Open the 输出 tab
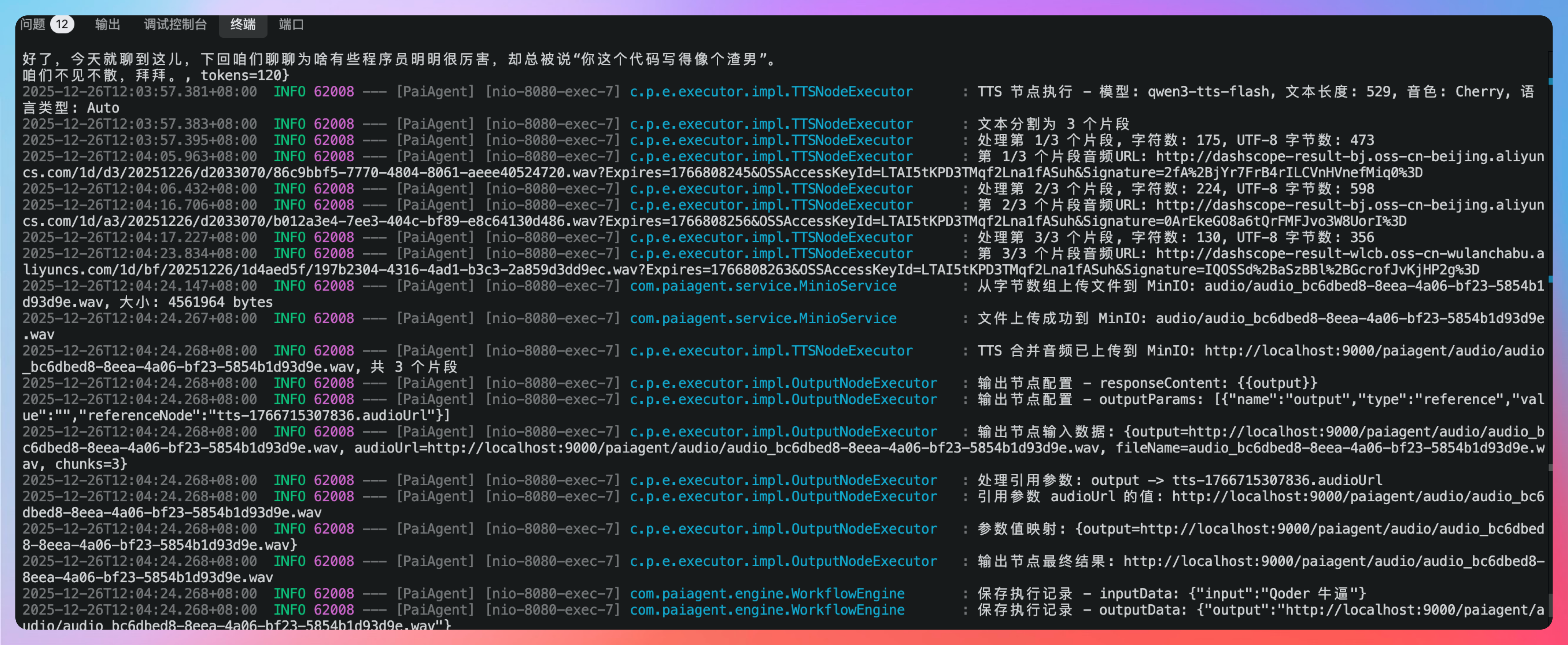This screenshot has width=1568, height=645. pos(108,24)
